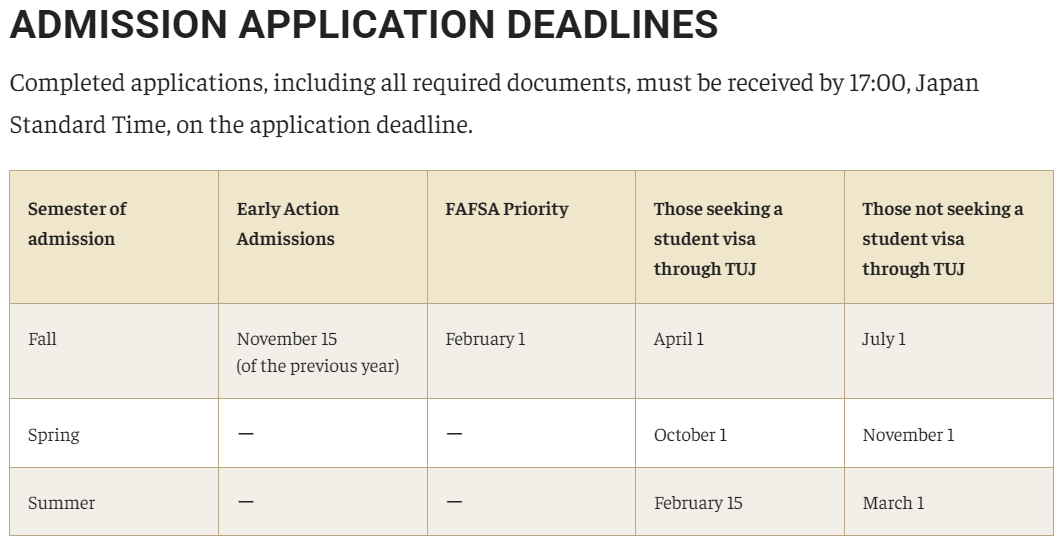Click the Summer semester row label
The width and height of the screenshot is (1059, 540).
click(61, 503)
